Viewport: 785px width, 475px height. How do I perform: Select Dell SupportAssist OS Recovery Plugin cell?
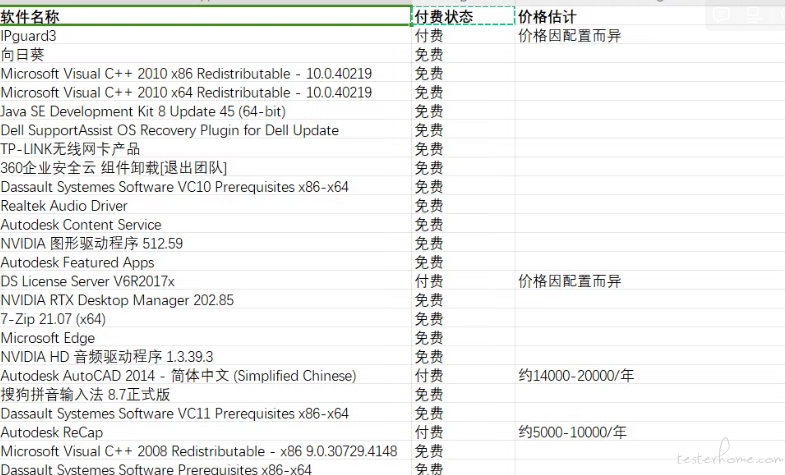point(205,130)
